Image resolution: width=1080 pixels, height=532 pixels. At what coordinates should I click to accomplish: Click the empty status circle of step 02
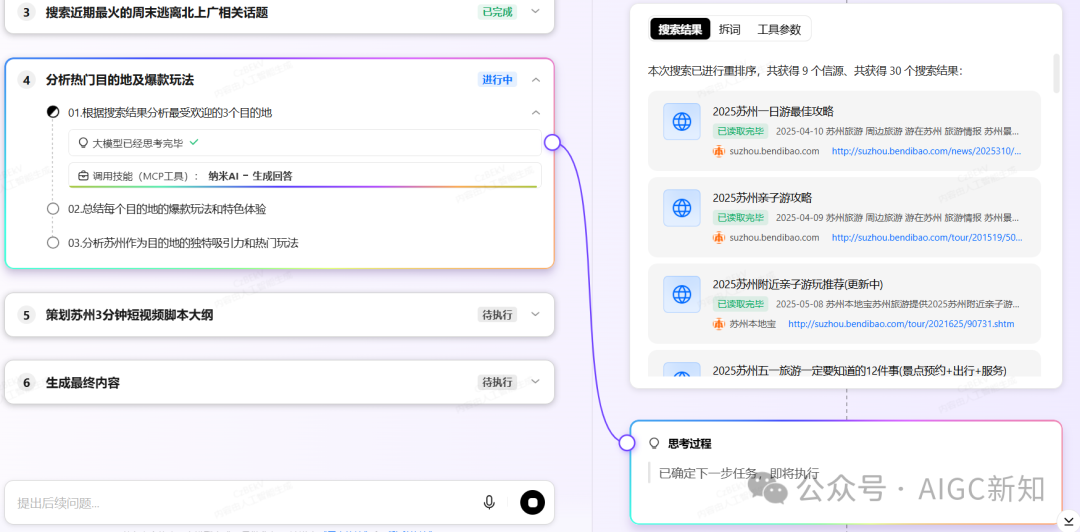tap(53, 209)
